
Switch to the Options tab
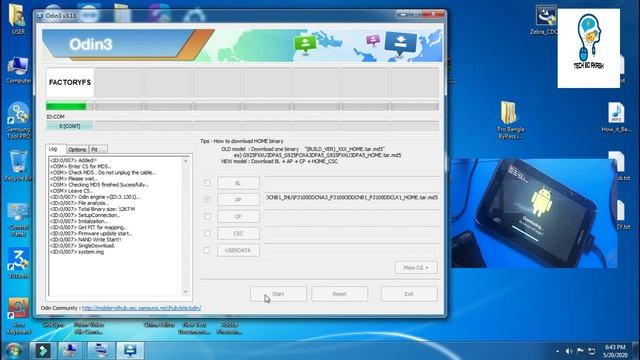[77, 149]
